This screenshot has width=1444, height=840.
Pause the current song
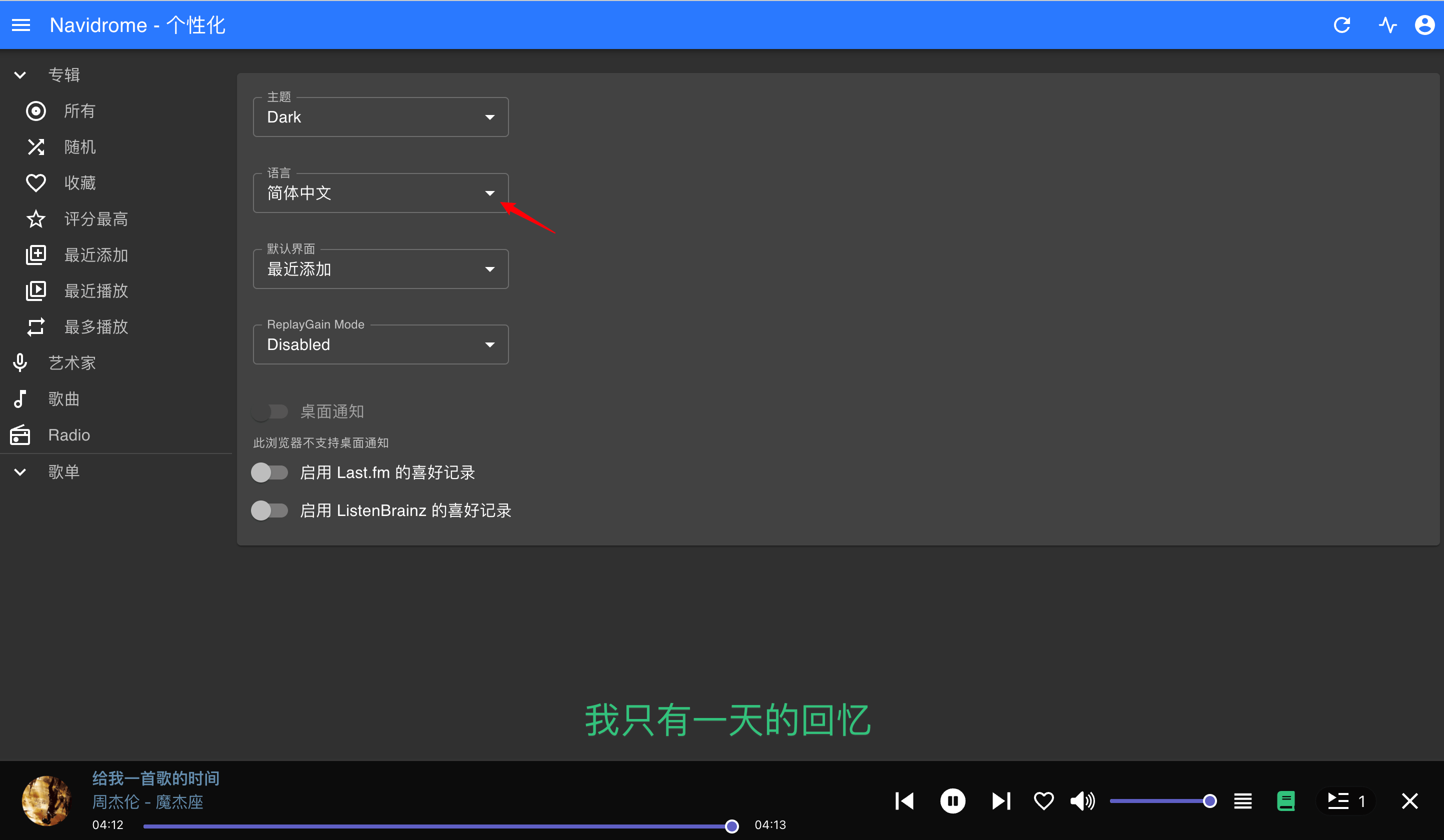953,801
